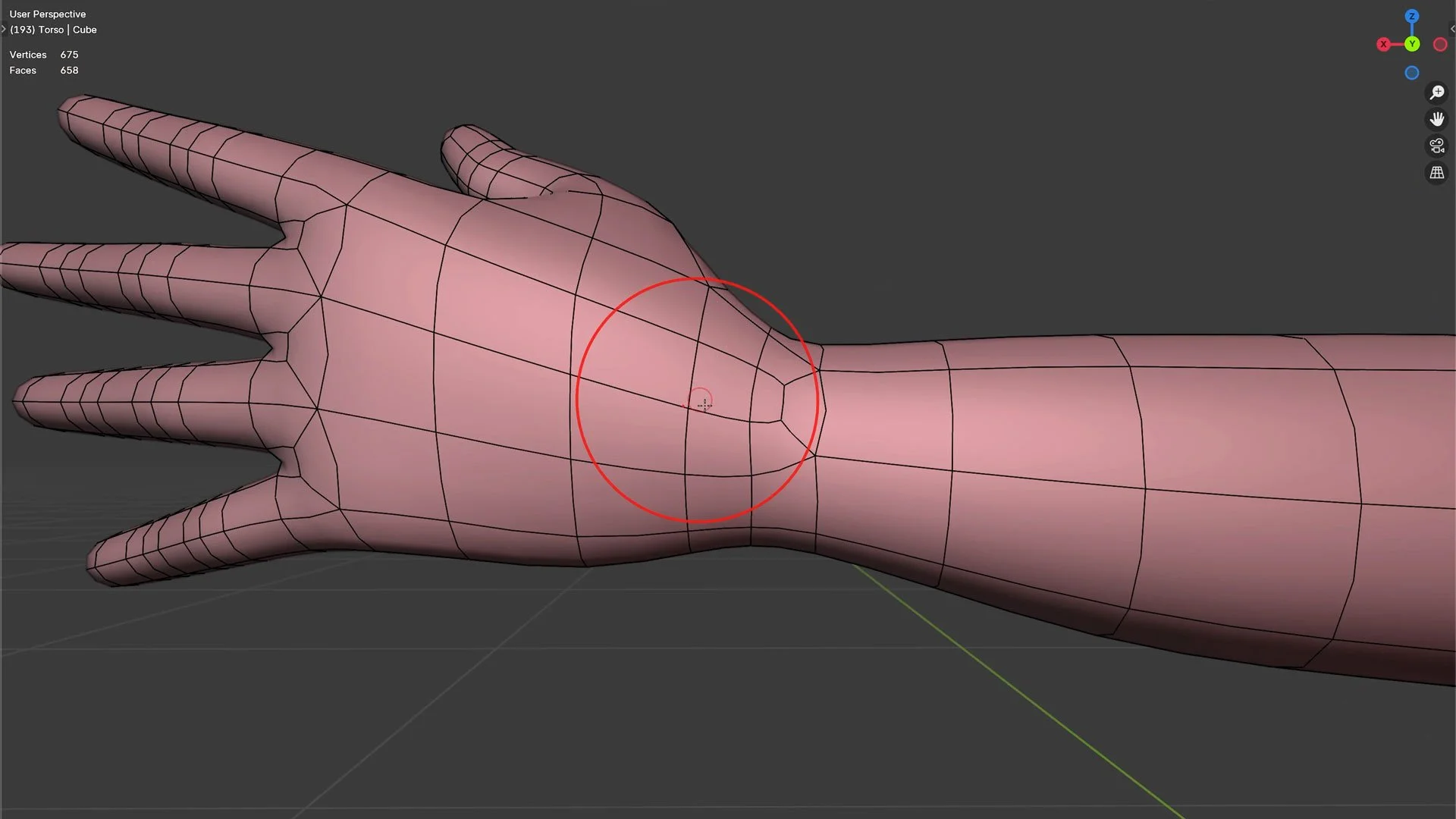The width and height of the screenshot is (1456, 819).
Task: Click the Vertices count statistic
Action: [43, 55]
